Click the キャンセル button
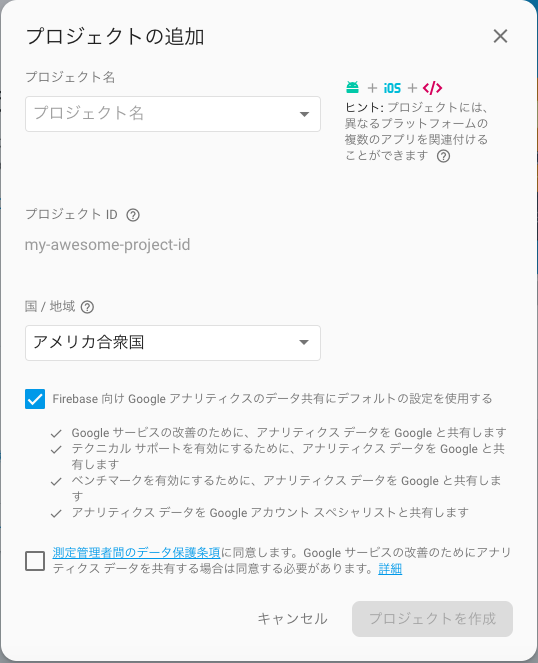538x663 pixels. pyautogui.click(x=293, y=619)
